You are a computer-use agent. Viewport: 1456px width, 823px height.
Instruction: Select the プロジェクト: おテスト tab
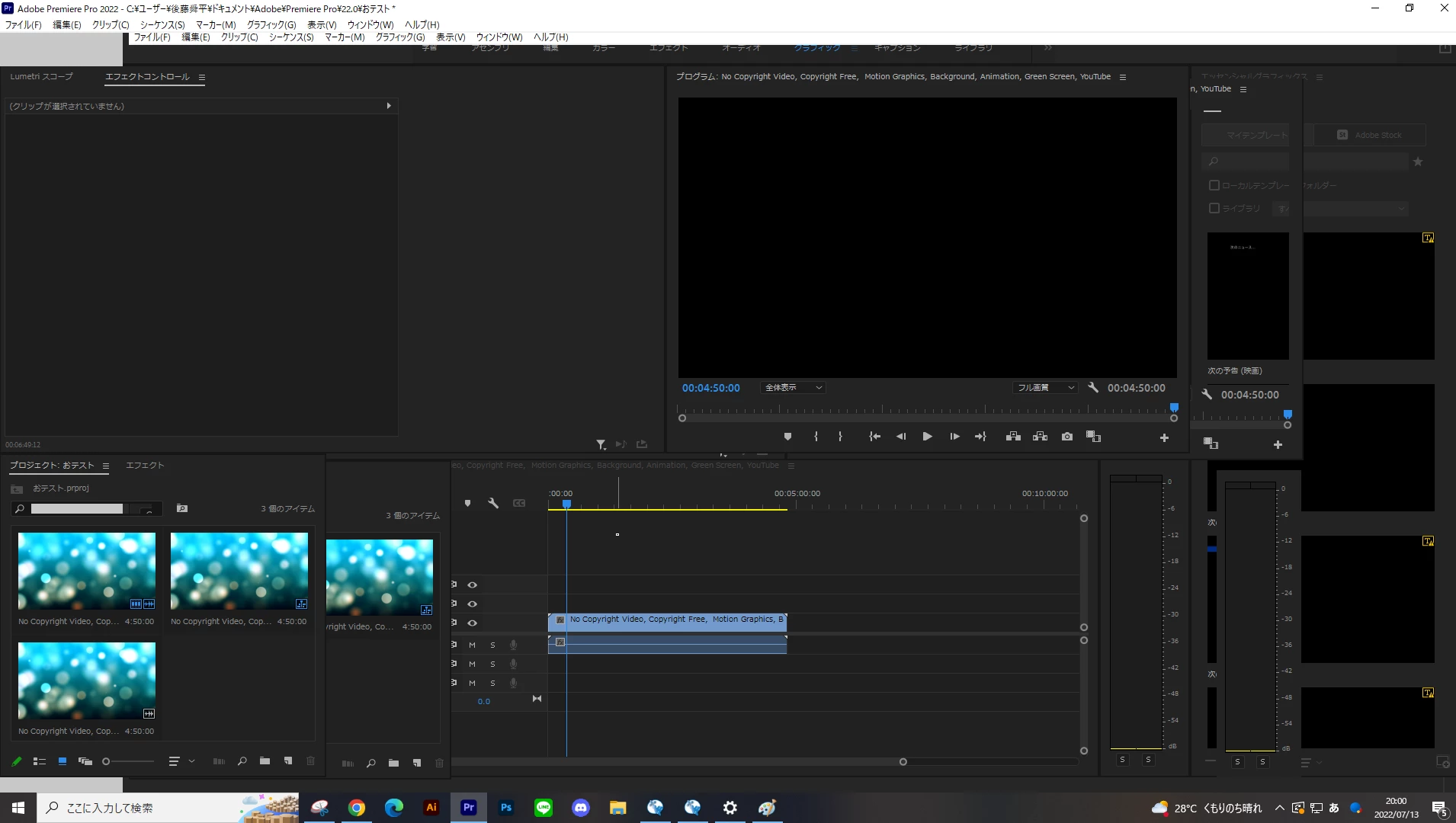click(52, 466)
